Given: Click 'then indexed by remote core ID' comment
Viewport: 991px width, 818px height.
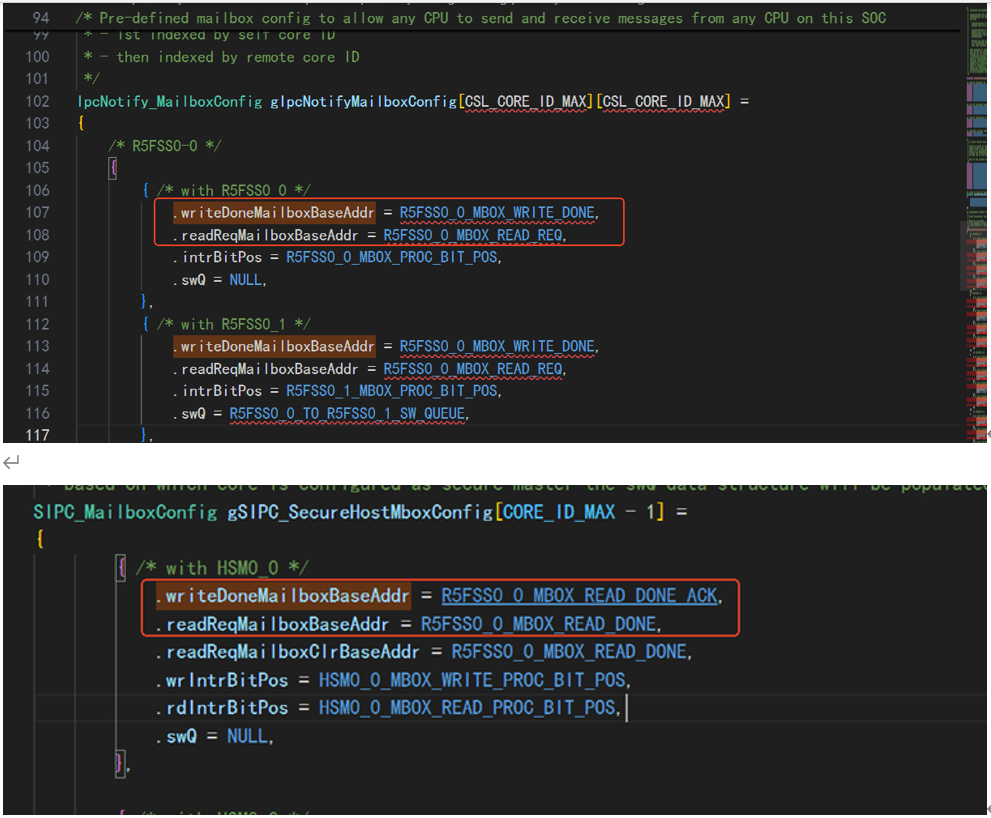Looking at the screenshot, I should pos(238,58).
